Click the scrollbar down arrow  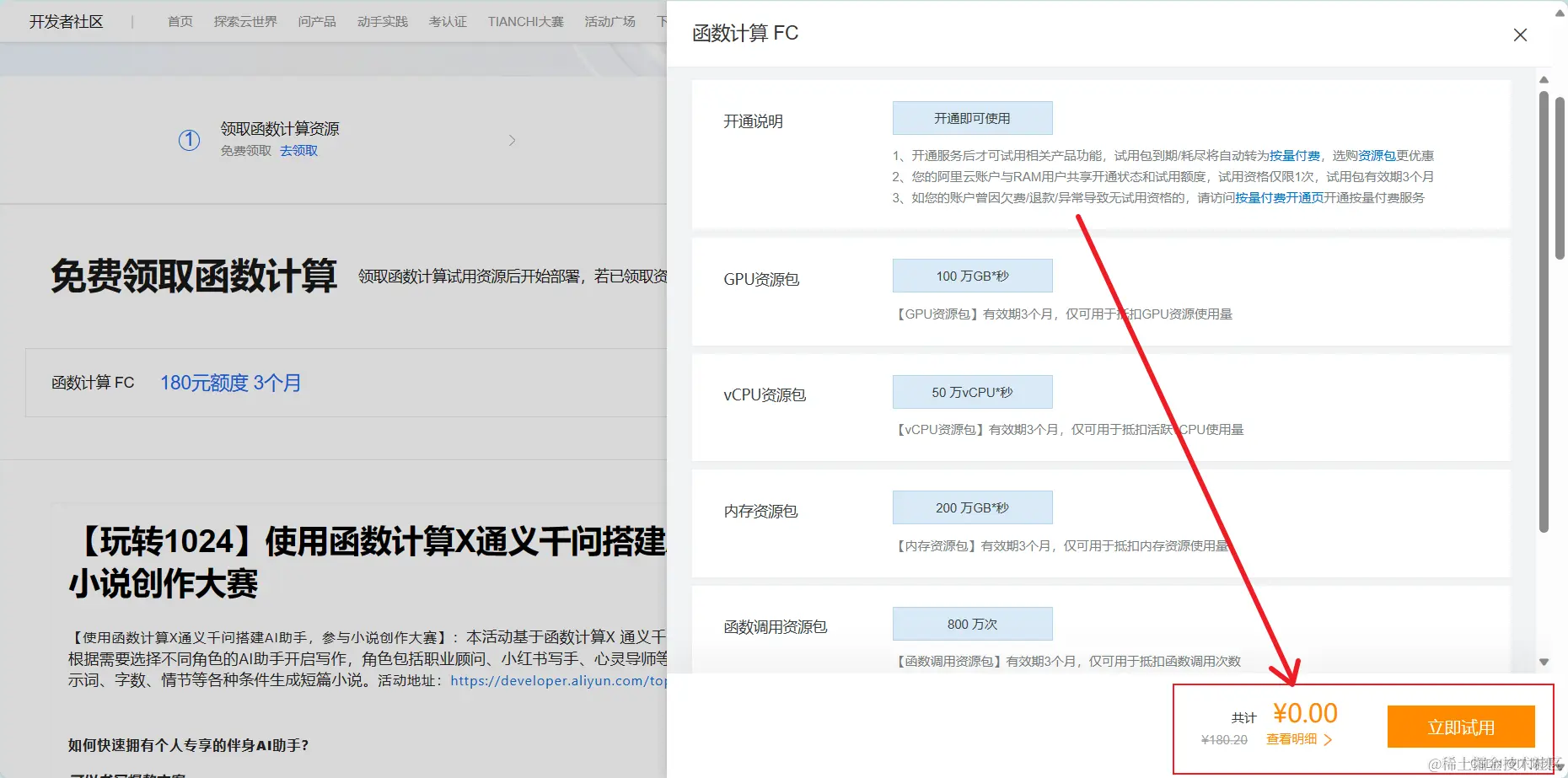[x=1544, y=662]
